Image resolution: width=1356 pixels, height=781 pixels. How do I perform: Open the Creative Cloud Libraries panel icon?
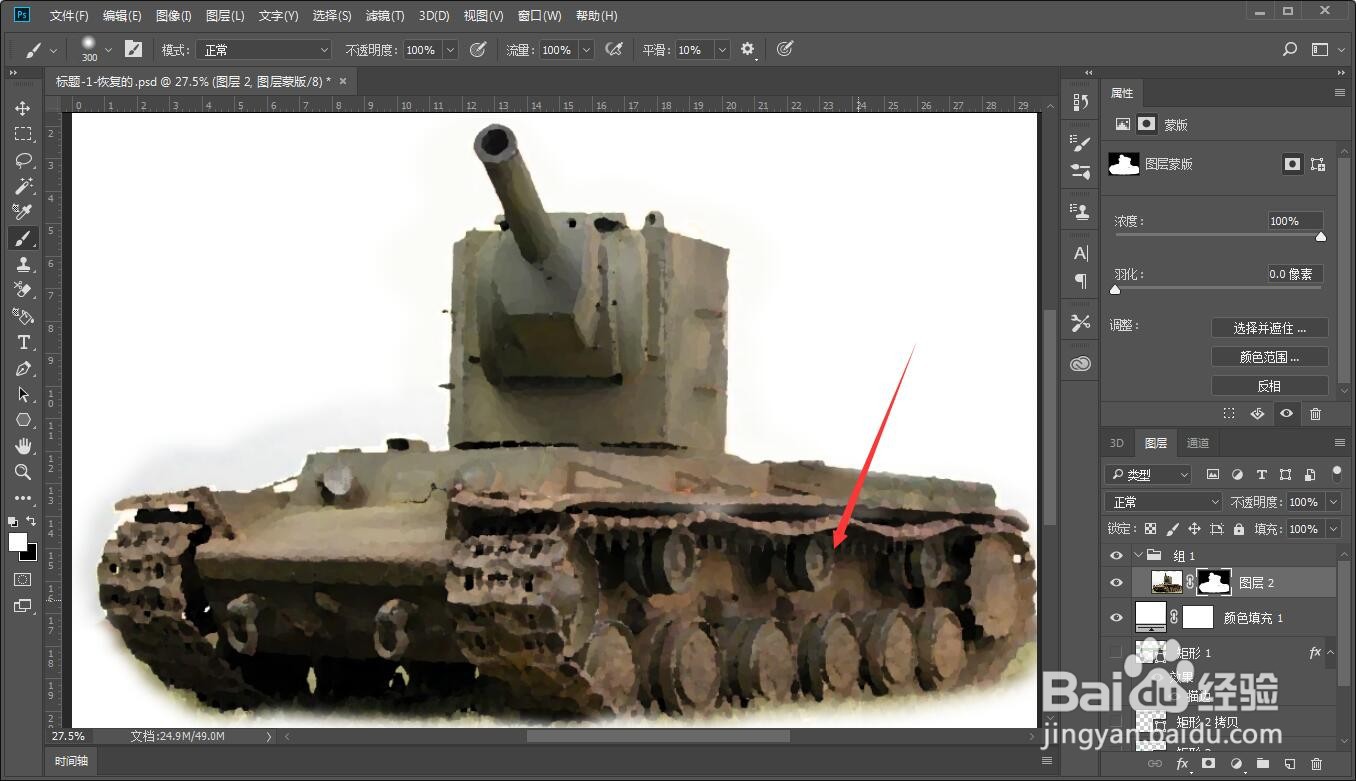coord(1080,365)
